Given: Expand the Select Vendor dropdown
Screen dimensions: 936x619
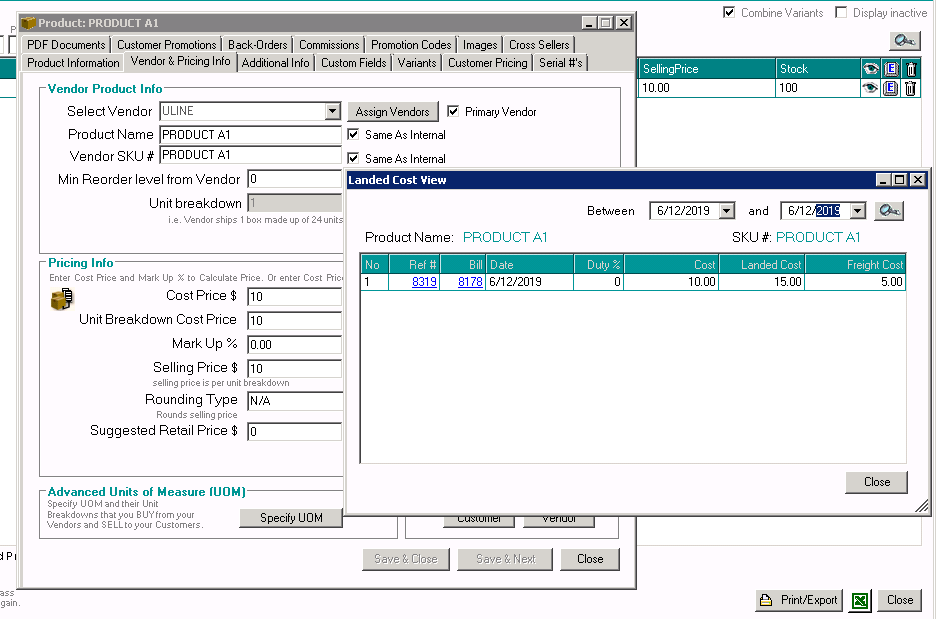Looking at the screenshot, I should [333, 112].
